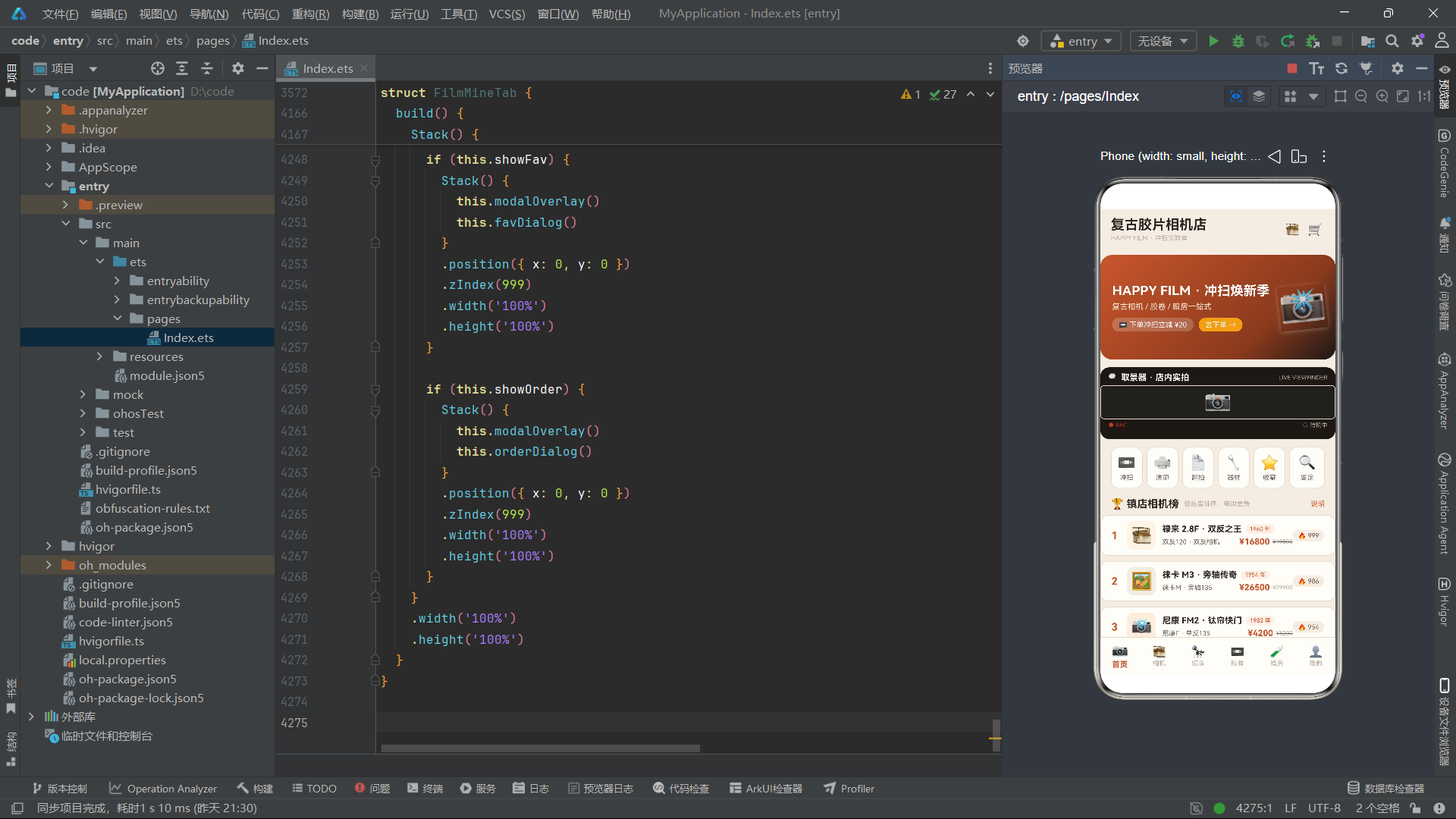The image size is (1456, 819).
Task: Toggle AppAnalyzer side panel
Action: click(x=1445, y=391)
